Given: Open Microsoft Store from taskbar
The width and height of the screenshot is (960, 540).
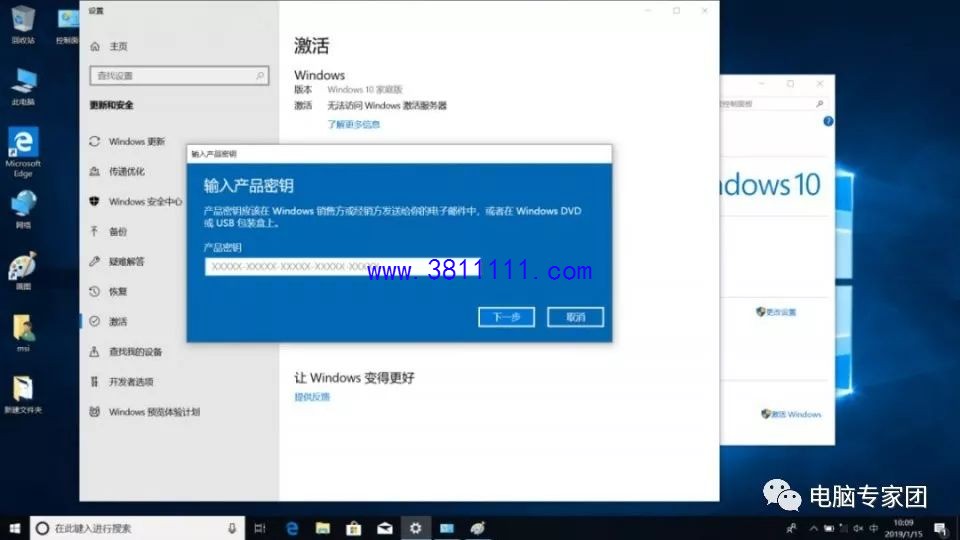Looking at the screenshot, I should point(353,528).
